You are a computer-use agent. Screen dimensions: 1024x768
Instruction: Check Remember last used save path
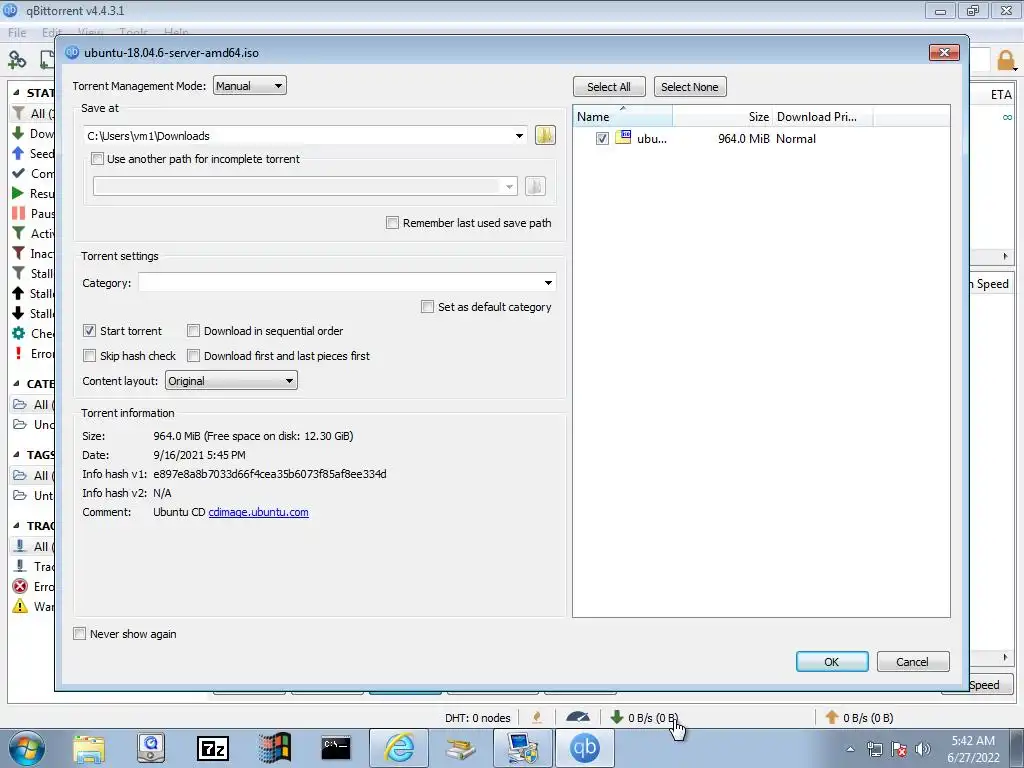392,223
